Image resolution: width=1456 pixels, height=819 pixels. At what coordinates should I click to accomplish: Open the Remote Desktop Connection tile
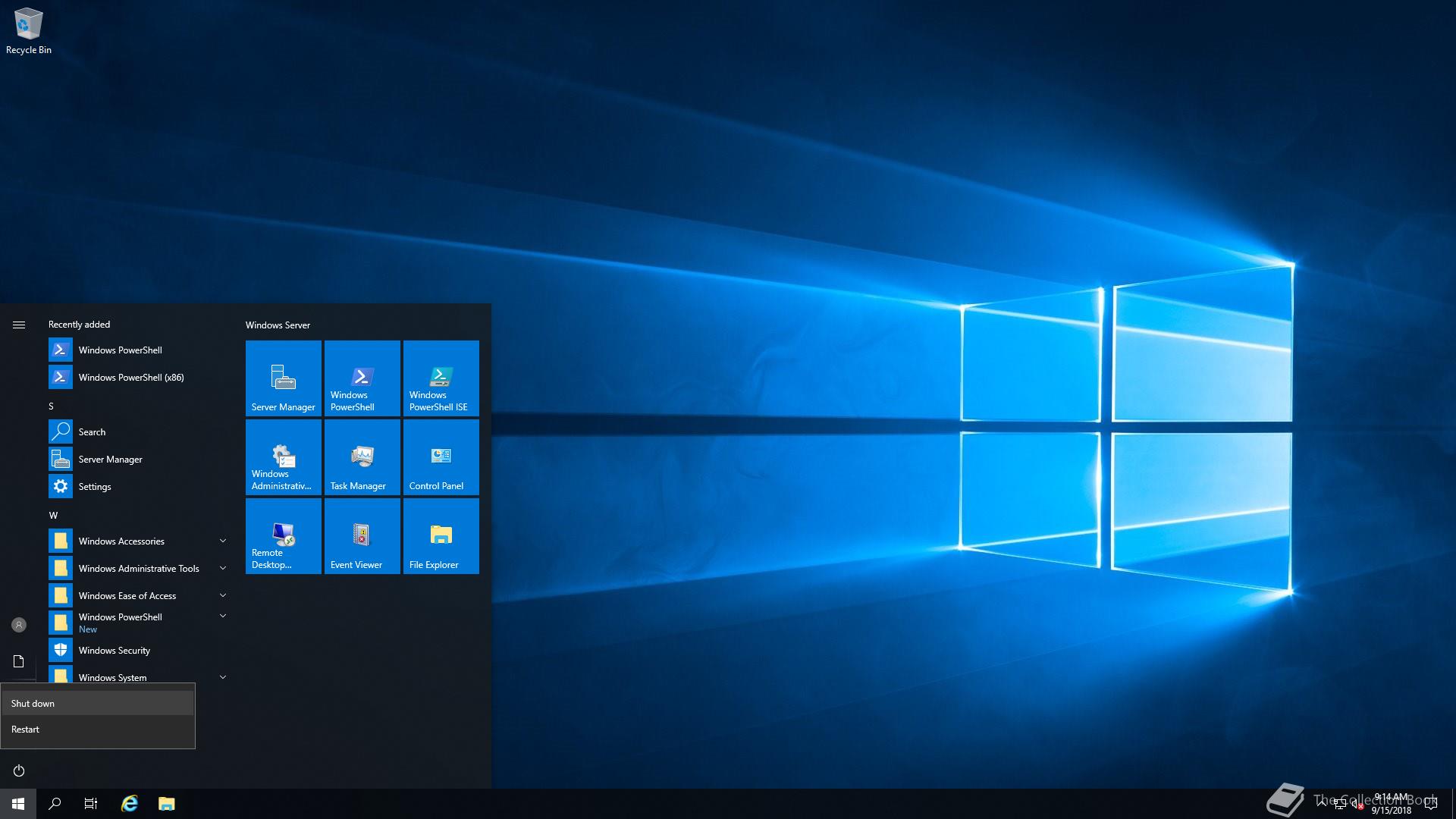(x=284, y=535)
